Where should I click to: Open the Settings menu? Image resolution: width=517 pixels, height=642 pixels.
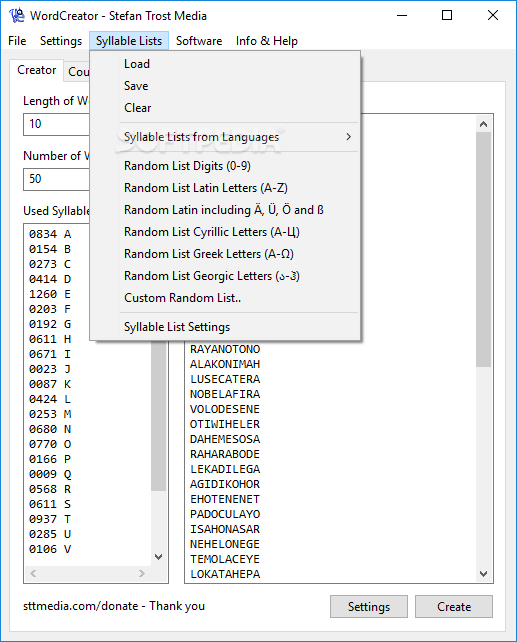point(61,41)
